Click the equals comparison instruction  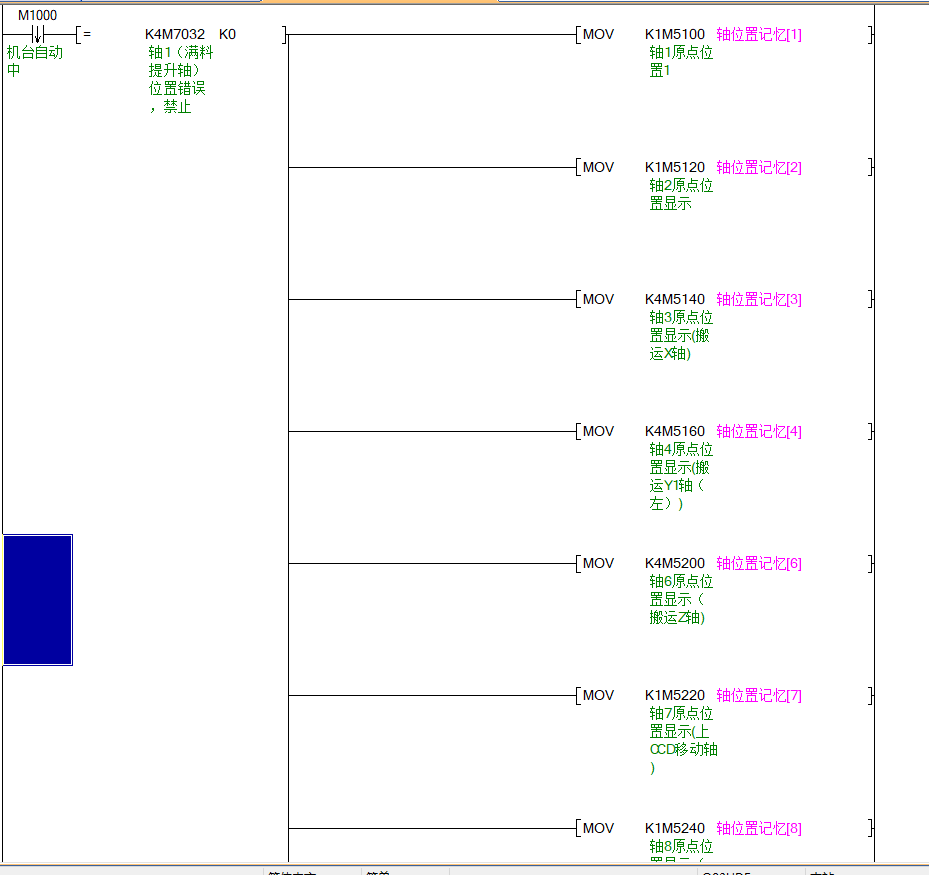point(86,35)
